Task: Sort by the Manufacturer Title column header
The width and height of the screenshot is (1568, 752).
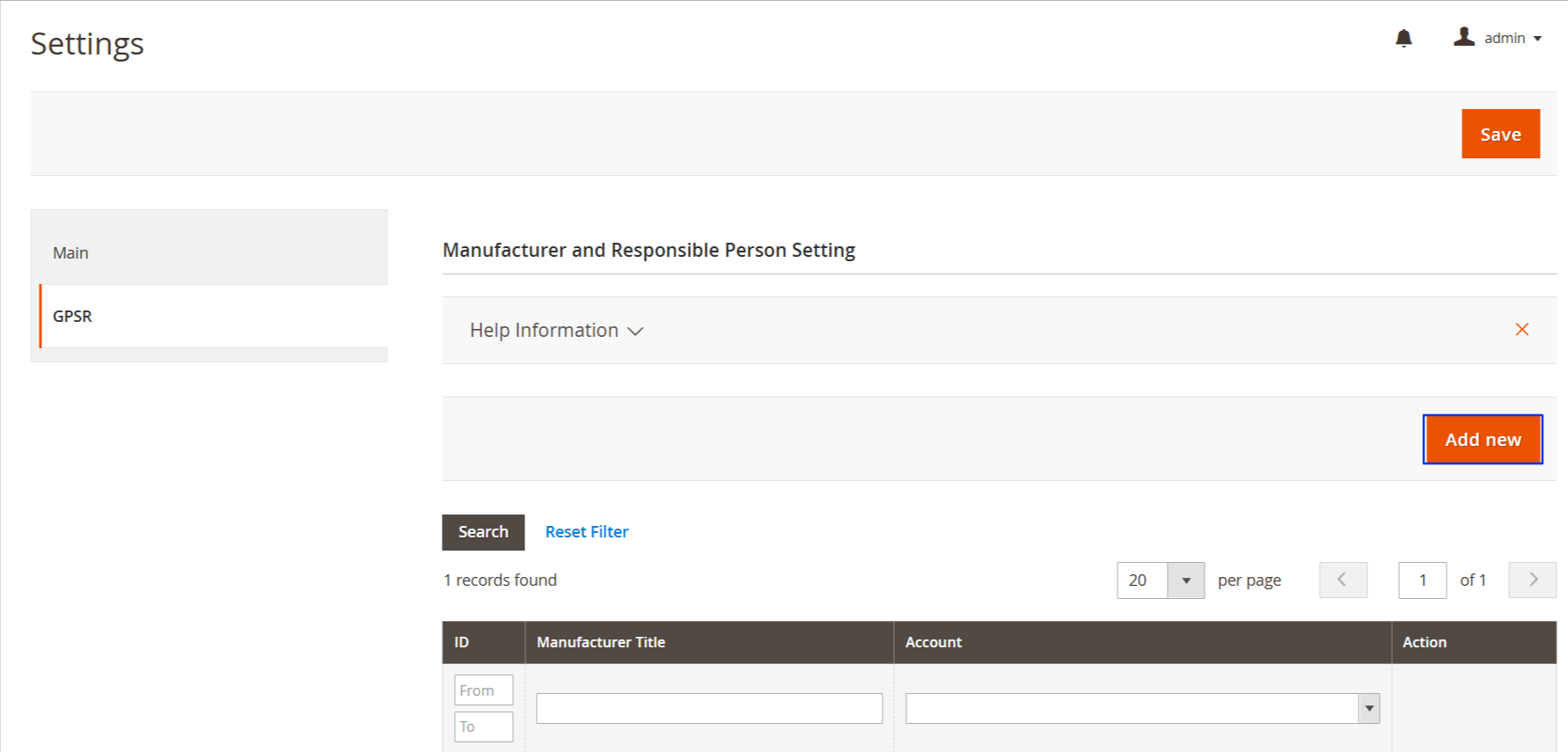Action: 601,642
